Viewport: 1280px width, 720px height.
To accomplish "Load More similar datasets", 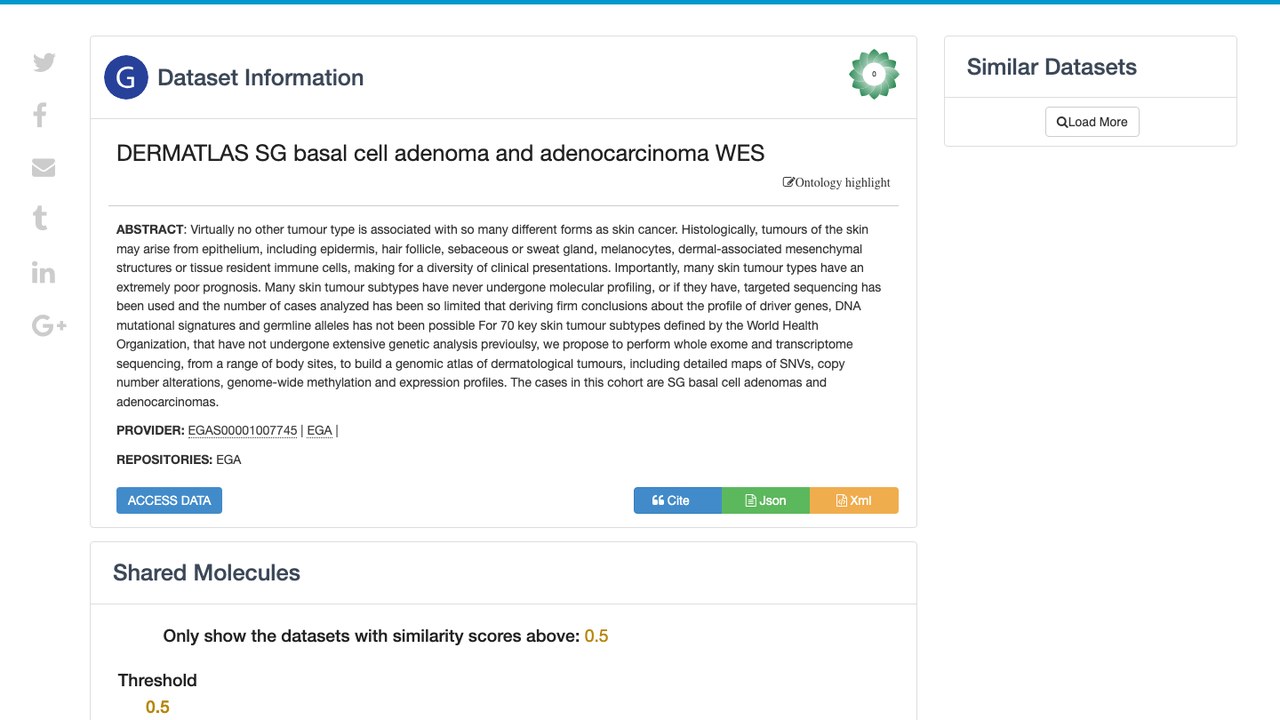I will tap(1092, 122).
